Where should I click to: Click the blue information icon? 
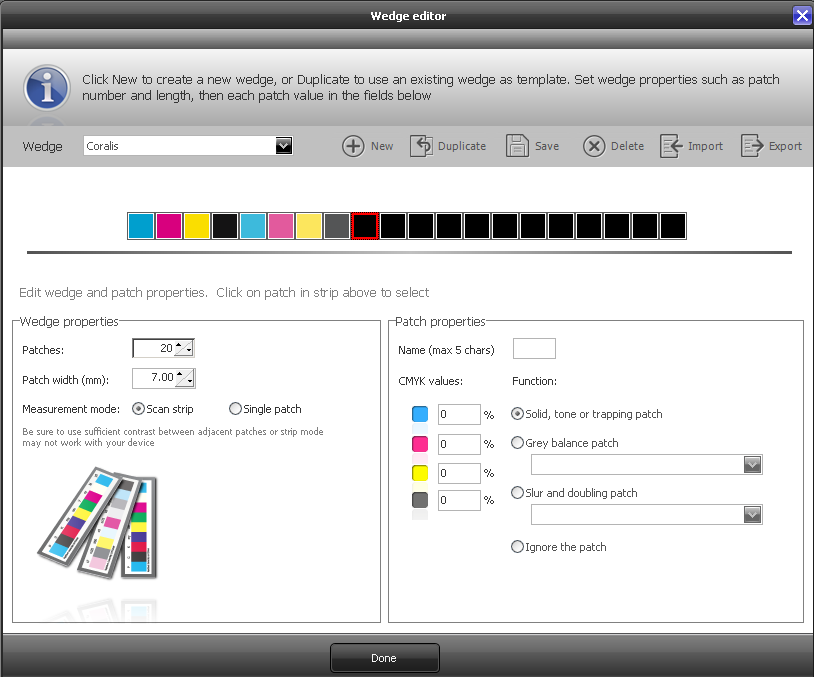click(47, 88)
